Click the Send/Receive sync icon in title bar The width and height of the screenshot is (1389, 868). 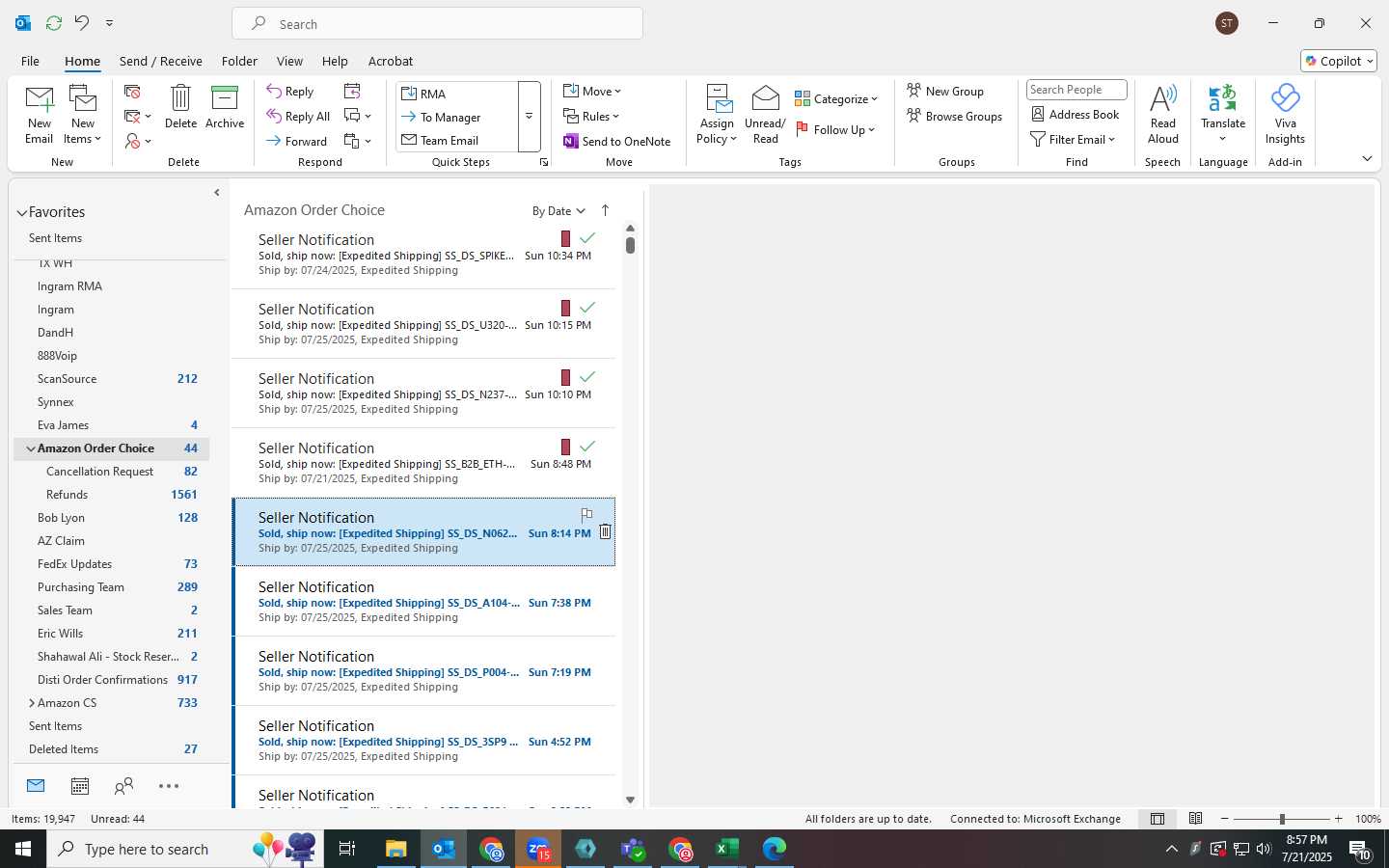(x=54, y=22)
